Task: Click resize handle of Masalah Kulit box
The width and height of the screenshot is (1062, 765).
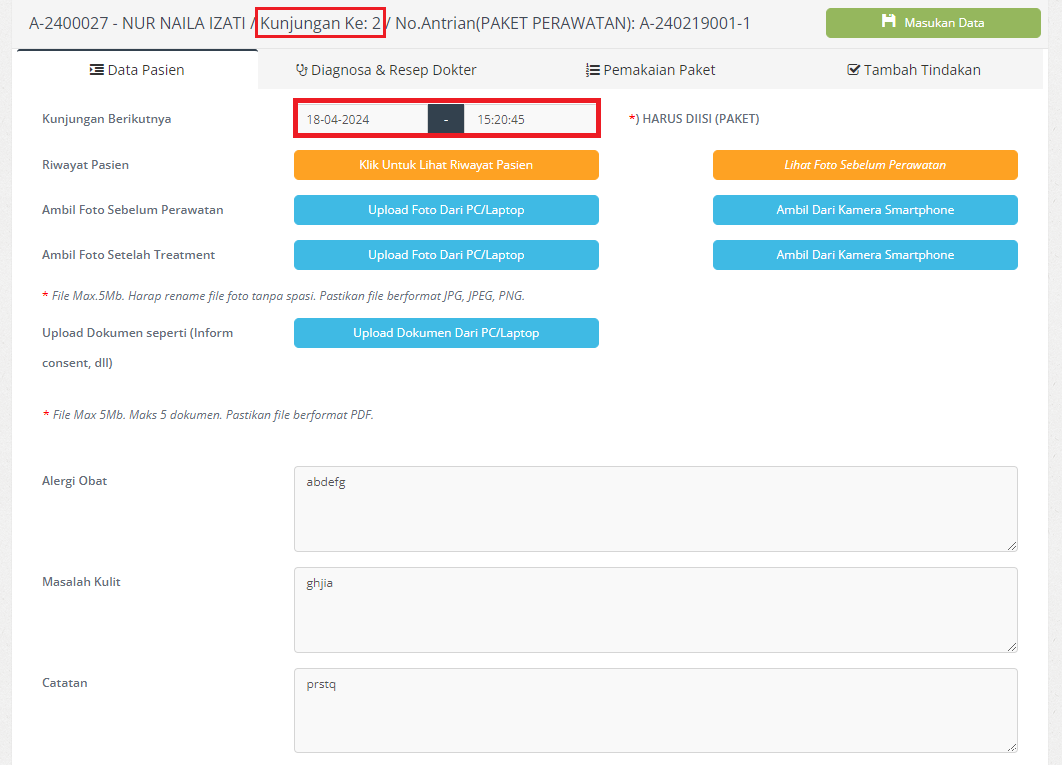Action: coord(1012,647)
